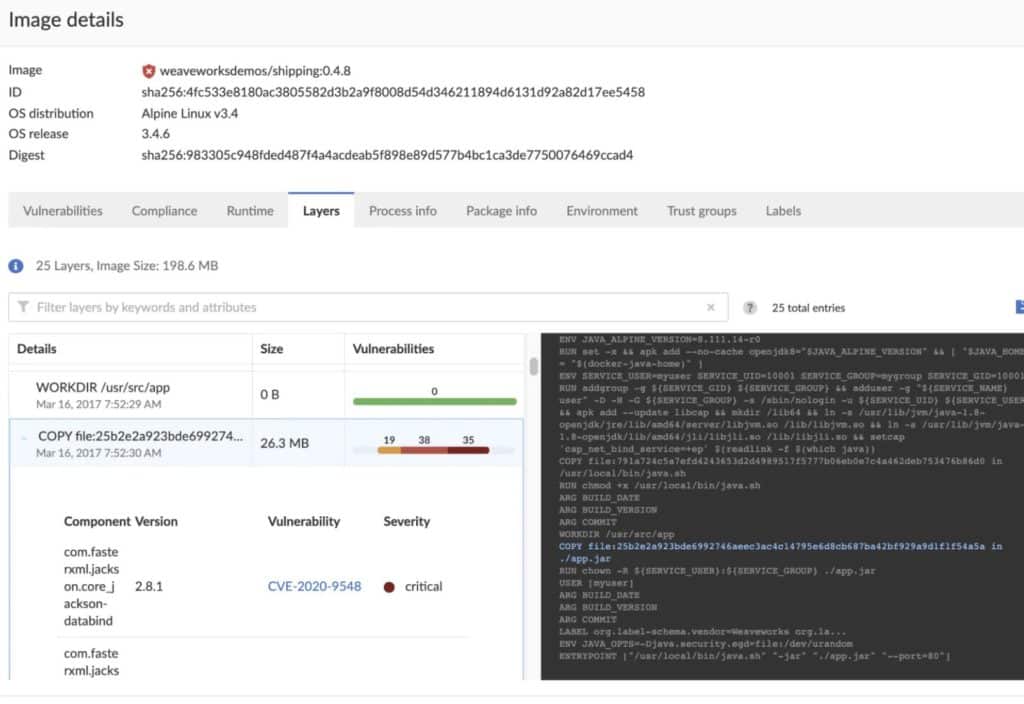This screenshot has height=704, width=1024.
Task: Expand the com.fasterxml.jackson component entry at the bottom
Action: click(90, 661)
